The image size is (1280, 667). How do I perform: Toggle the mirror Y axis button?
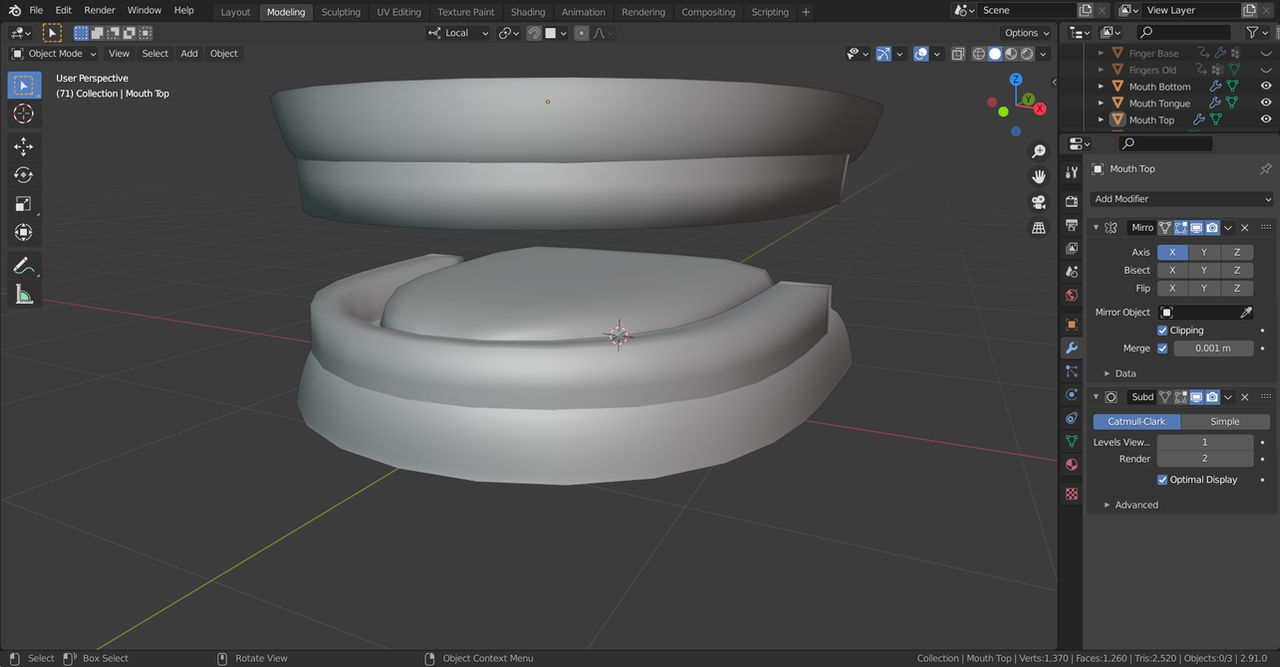point(1204,252)
